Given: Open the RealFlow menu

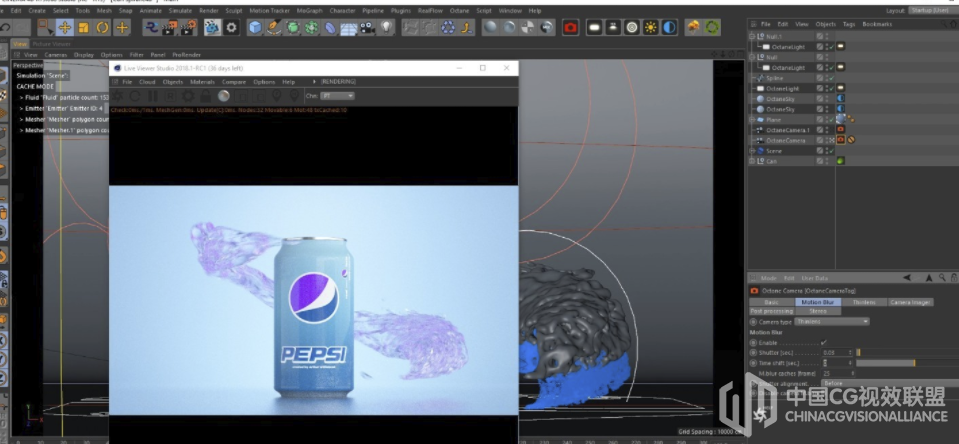Looking at the screenshot, I should click(x=430, y=10).
